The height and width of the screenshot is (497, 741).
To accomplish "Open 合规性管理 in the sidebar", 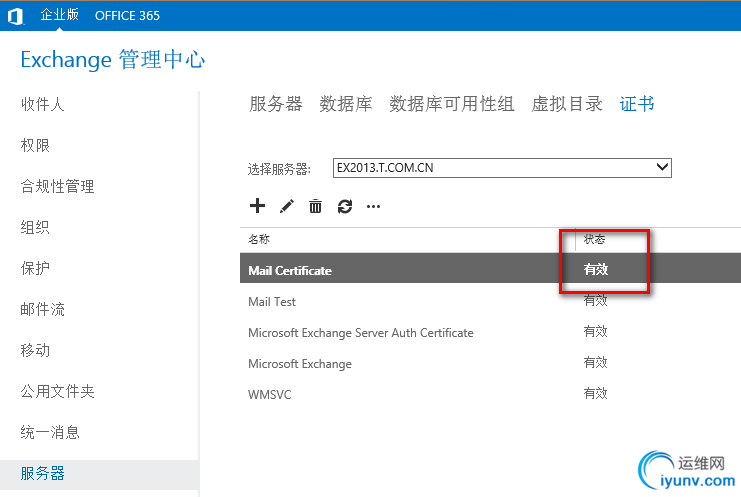I will coord(57,186).
